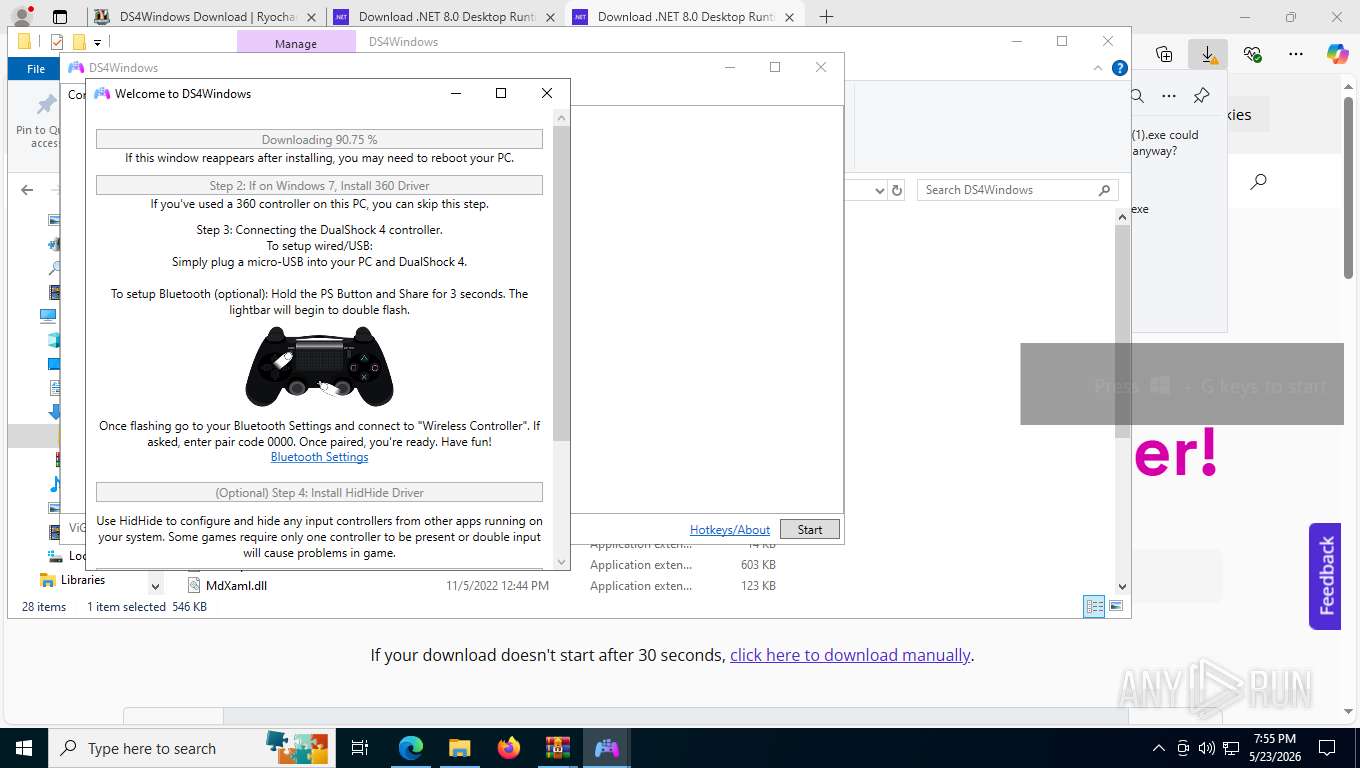Click the Welcome dialog vertical scrollbar thumb
1360x768 pixels.
(561, 283)
